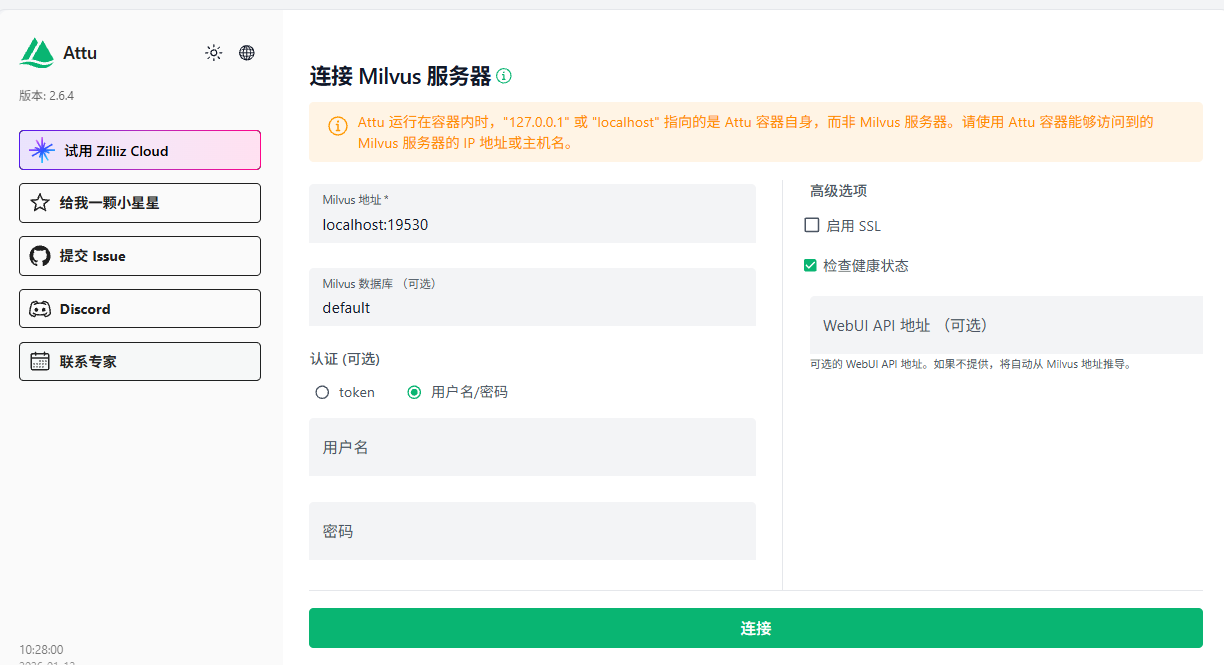Click info icon beside 连接 Milvus 服务器 title
This screenshot has width=1224, height=665.
click(504, 76)
